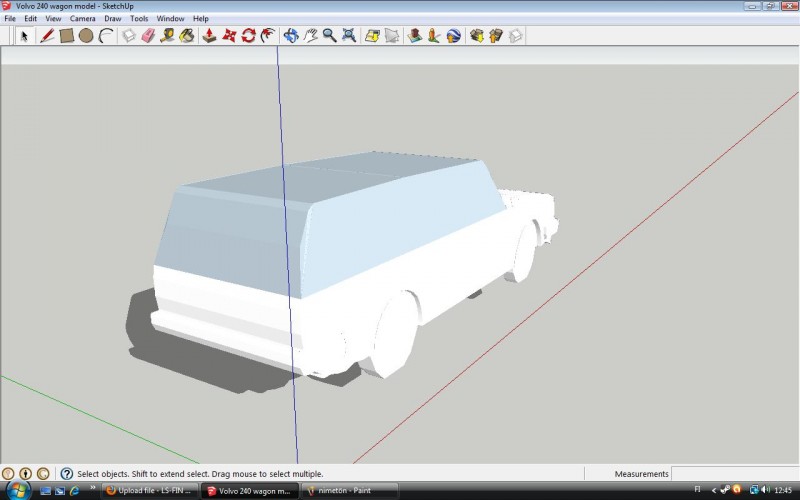
Task: Open the Help menu
Action: (x=201, y=18)
